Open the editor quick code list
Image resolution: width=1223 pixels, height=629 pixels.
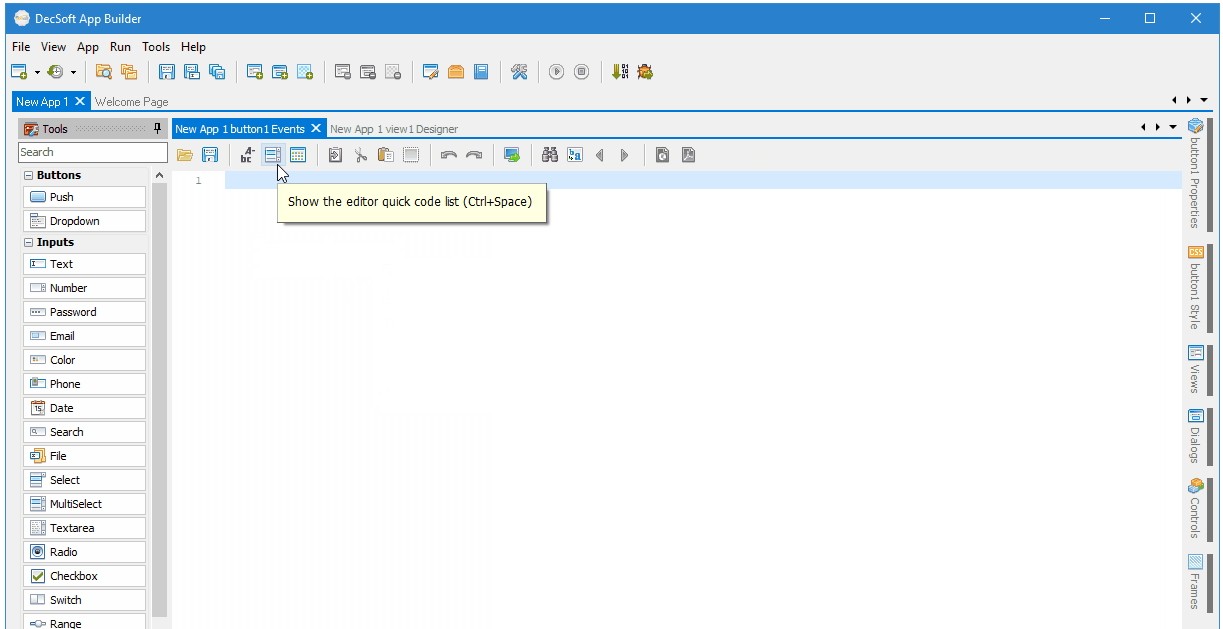point(273,155)
